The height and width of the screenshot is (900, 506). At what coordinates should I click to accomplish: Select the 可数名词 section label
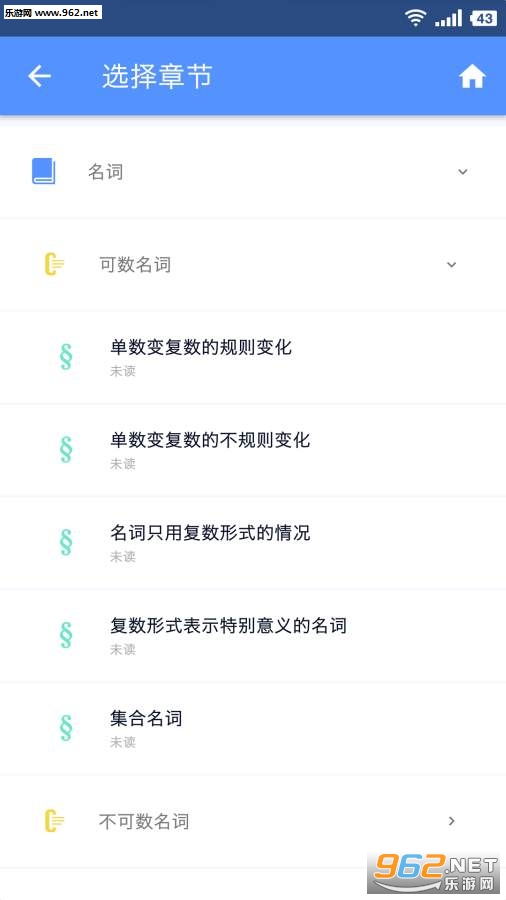pyautogui.click(x=135, y=265)
